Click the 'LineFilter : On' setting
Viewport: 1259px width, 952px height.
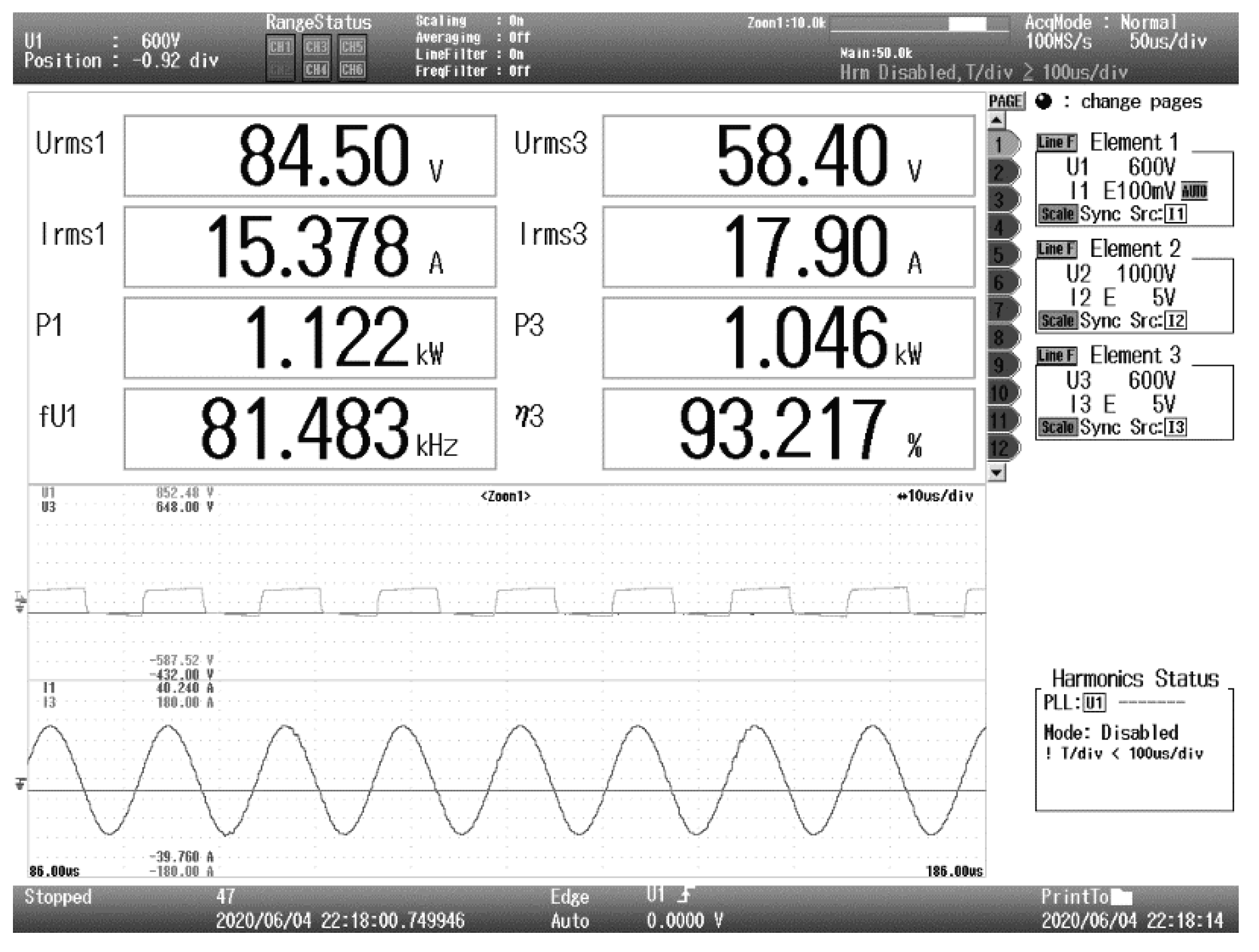pyautogui.click(x=473, y=55)
